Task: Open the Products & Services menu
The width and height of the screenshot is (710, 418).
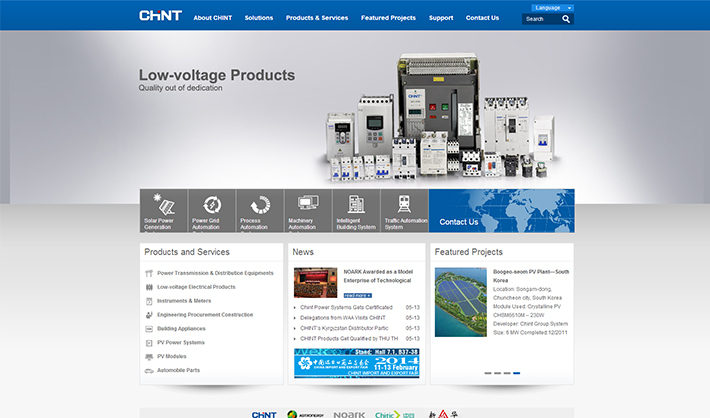Action: (x=317, y=18)
